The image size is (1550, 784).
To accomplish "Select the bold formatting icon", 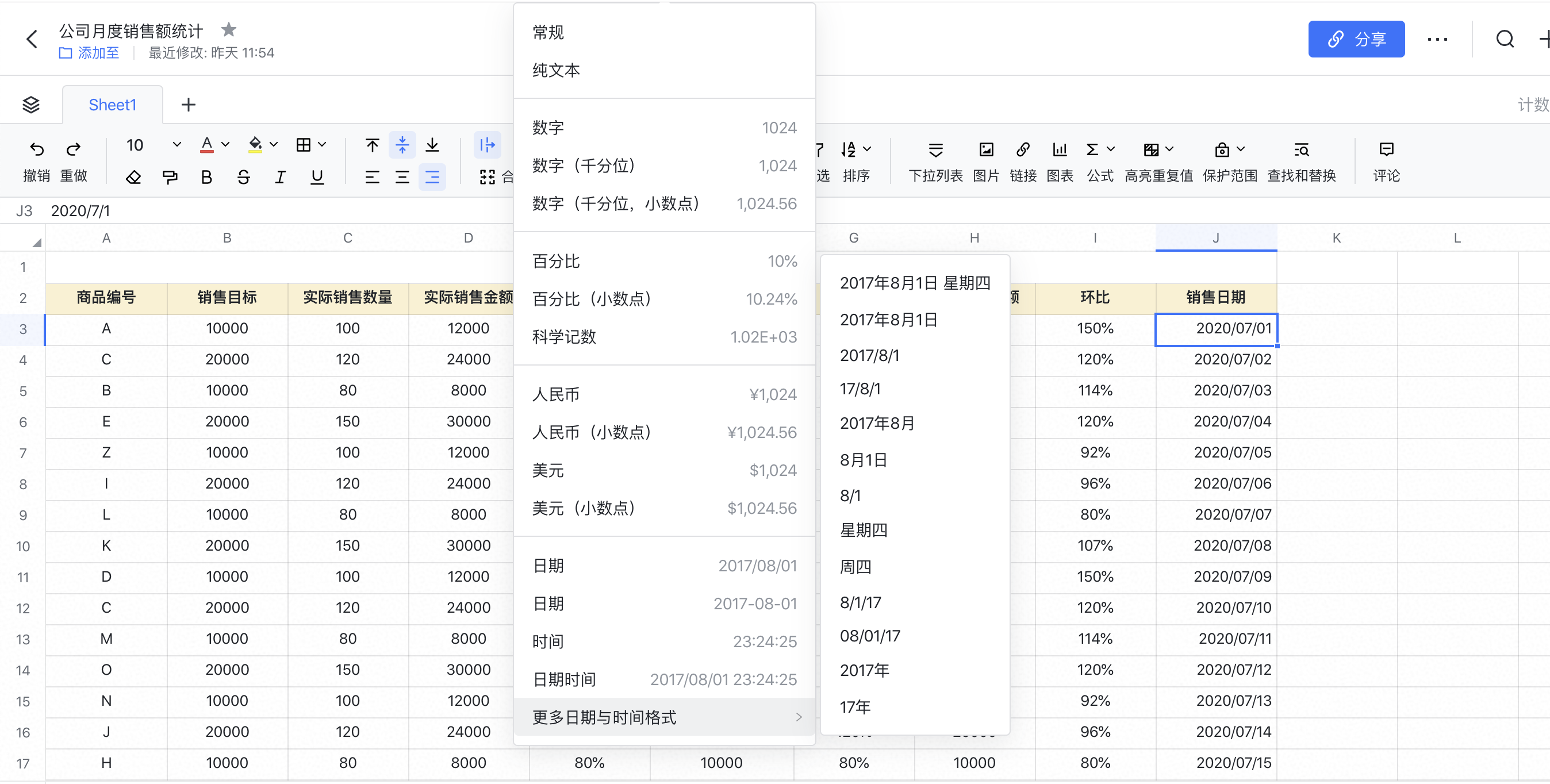I will (206, 177).
